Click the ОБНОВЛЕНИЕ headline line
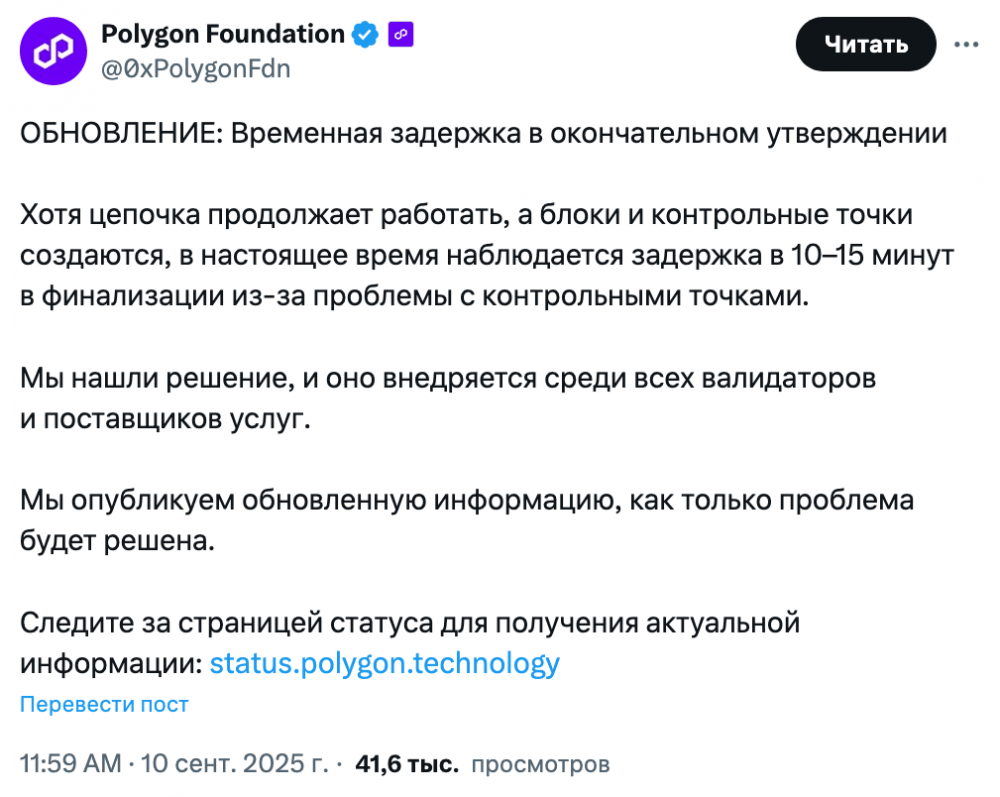 point(483,134)
